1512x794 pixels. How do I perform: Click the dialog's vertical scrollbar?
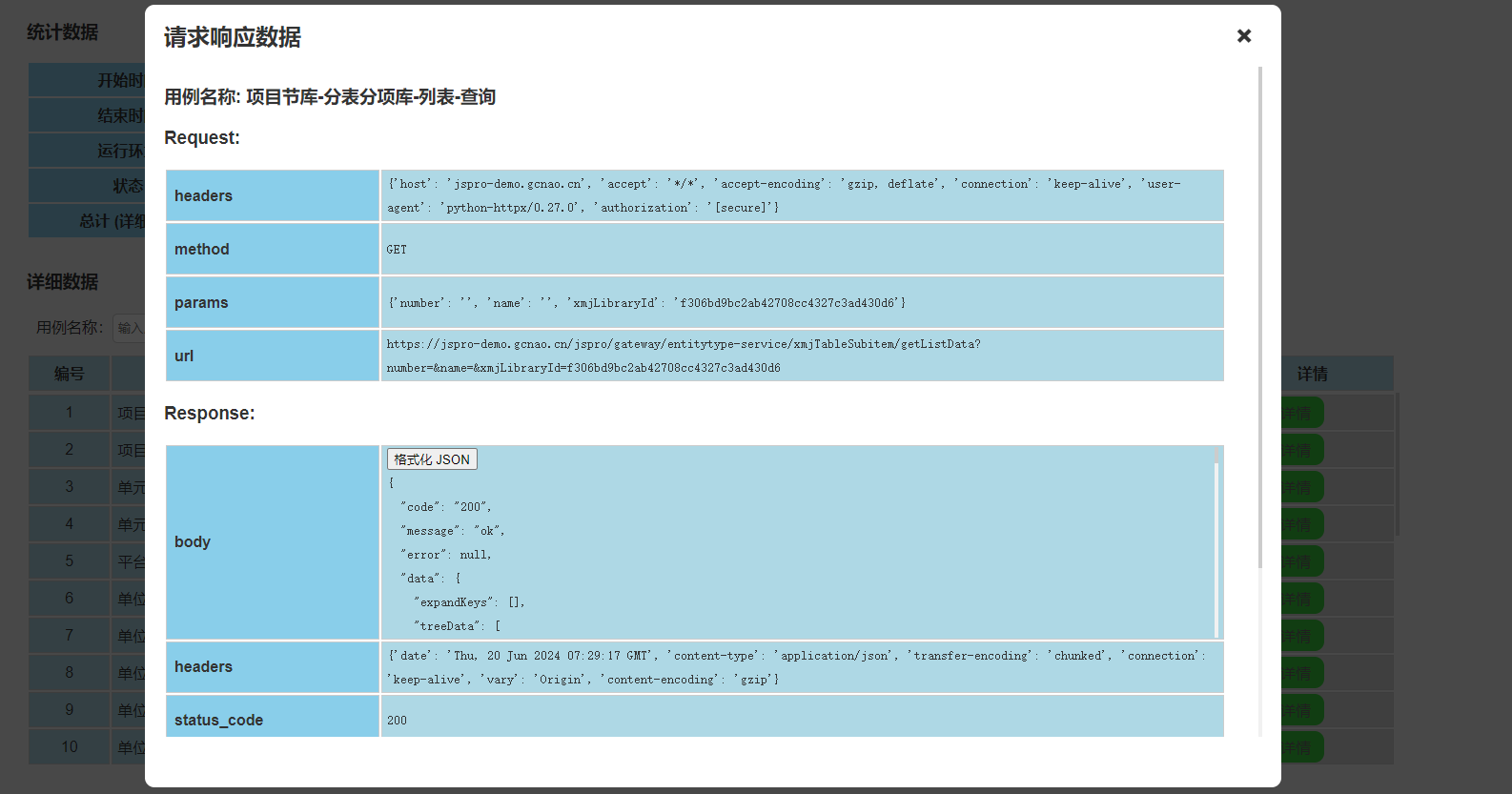pyautogui.click(x=1260, y=316)
